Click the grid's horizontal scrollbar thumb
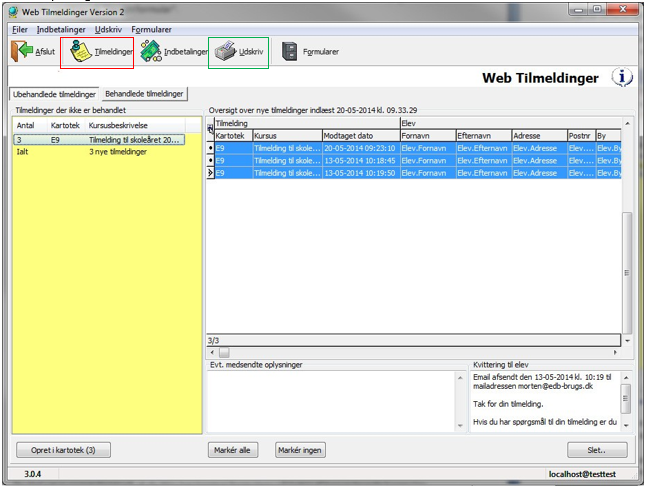This screenshot has width=645, height=486. [x=224, y=353]
